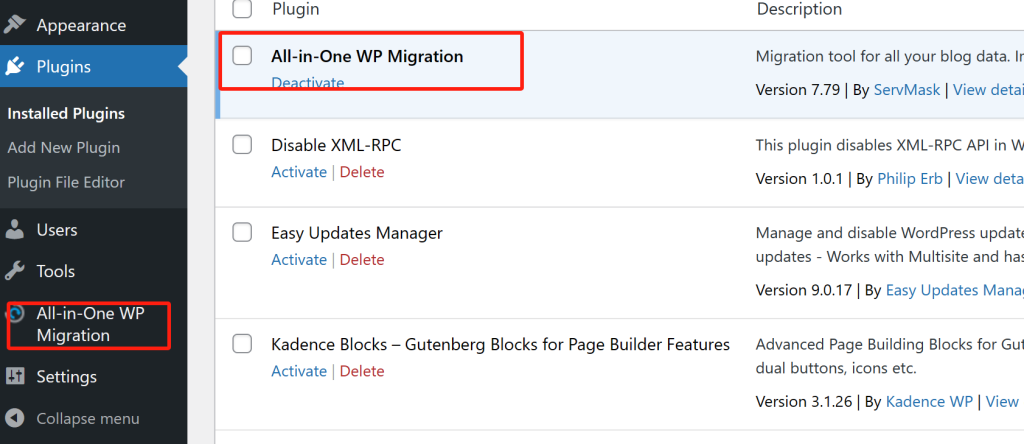
Task: Open the Easy Updates Manager author link
Action: [x=955, y=290]
